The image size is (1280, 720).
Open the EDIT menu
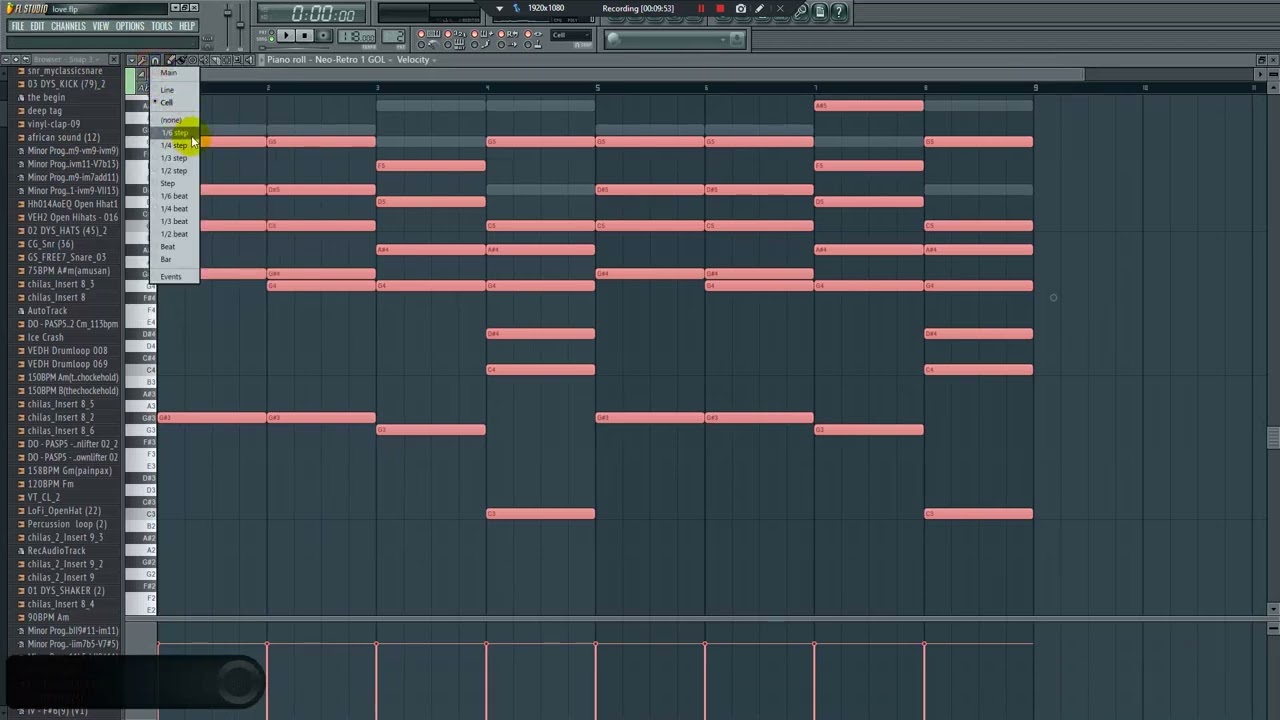[x=37, y=26]
